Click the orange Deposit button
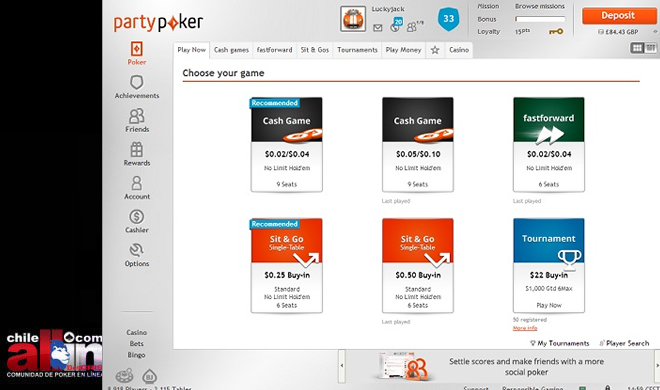 click(x=618, y=16)
